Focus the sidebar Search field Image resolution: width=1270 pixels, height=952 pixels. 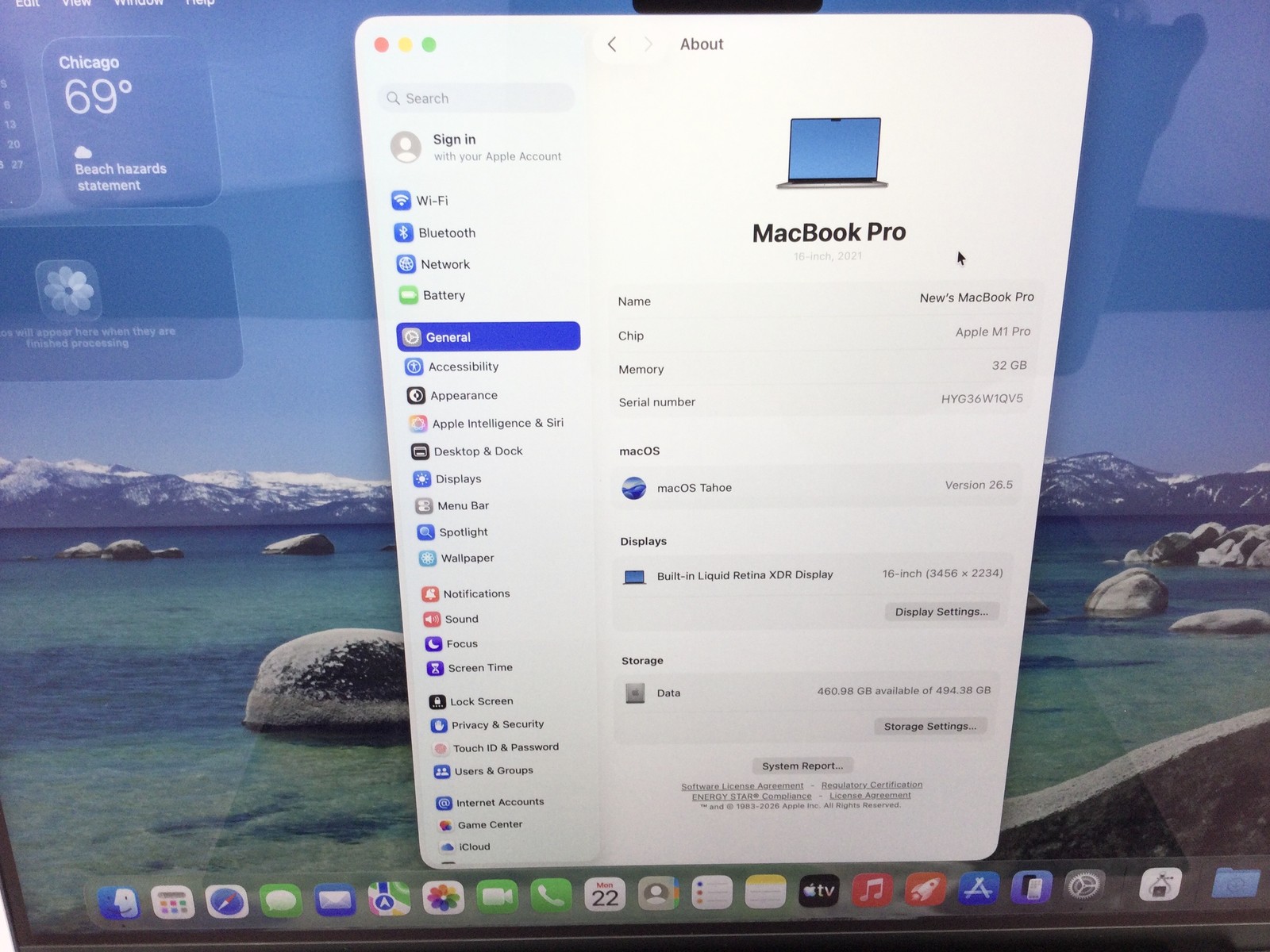[476, 98]
